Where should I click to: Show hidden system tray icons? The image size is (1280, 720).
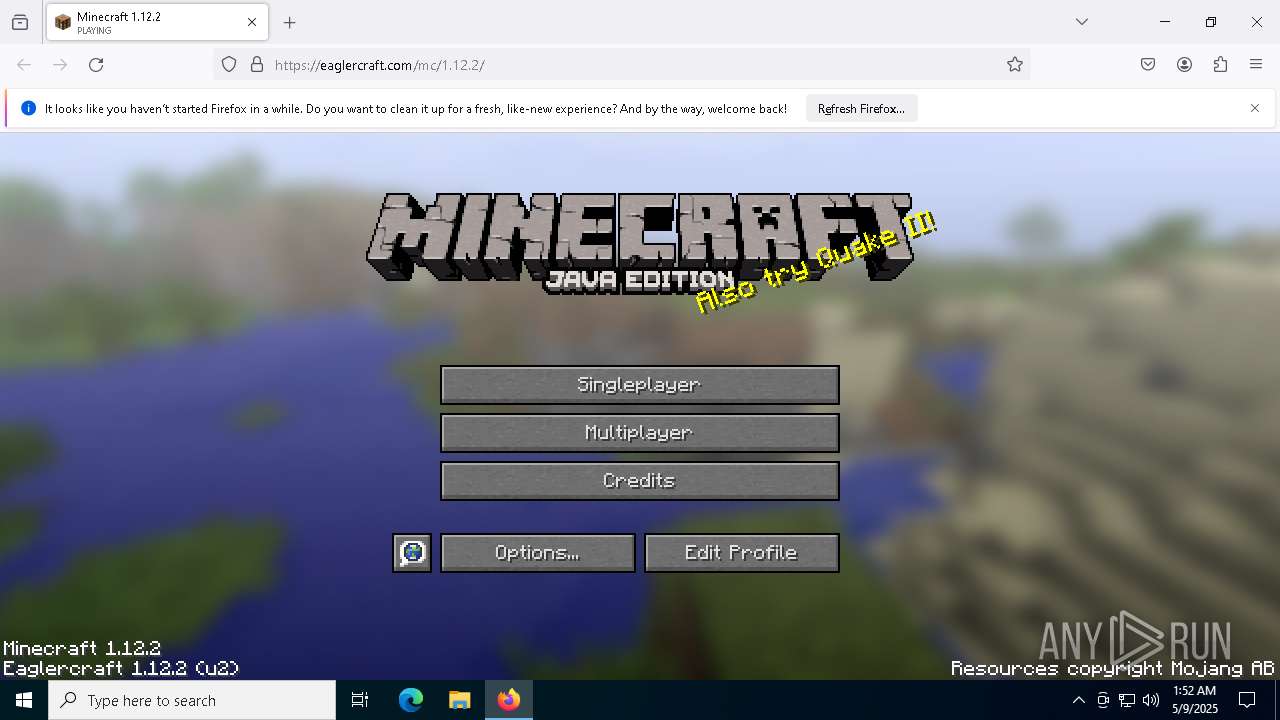tap(1078, 700)
